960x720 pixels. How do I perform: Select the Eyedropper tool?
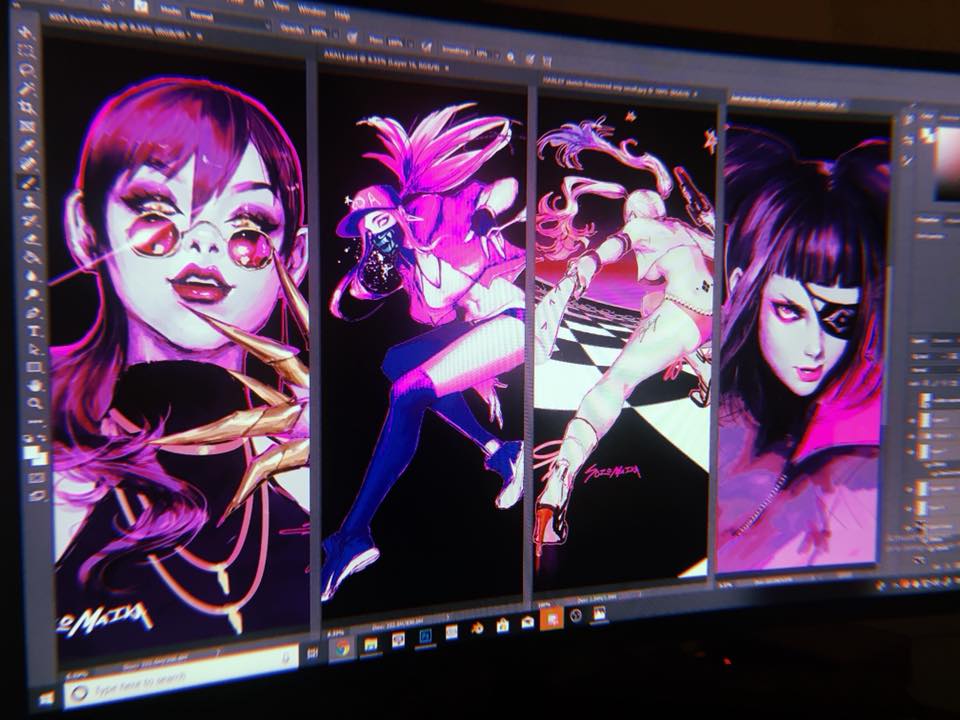tap(29, 145)
